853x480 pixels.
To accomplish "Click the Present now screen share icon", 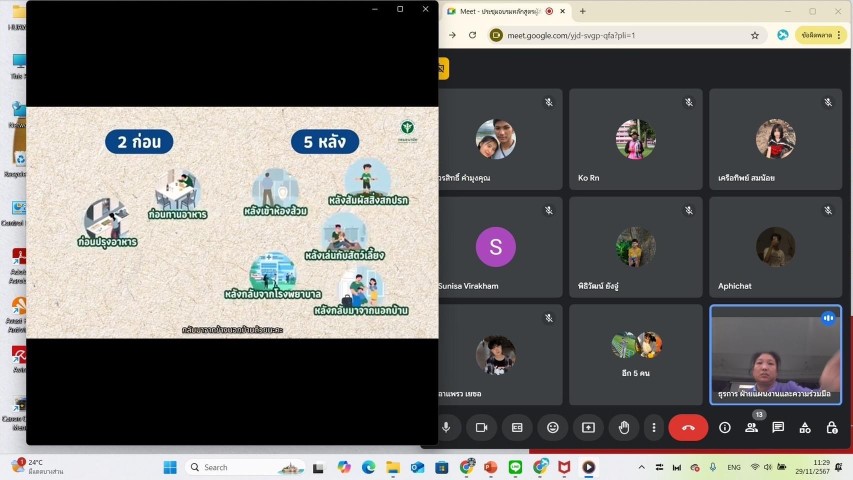I will 588,427.
